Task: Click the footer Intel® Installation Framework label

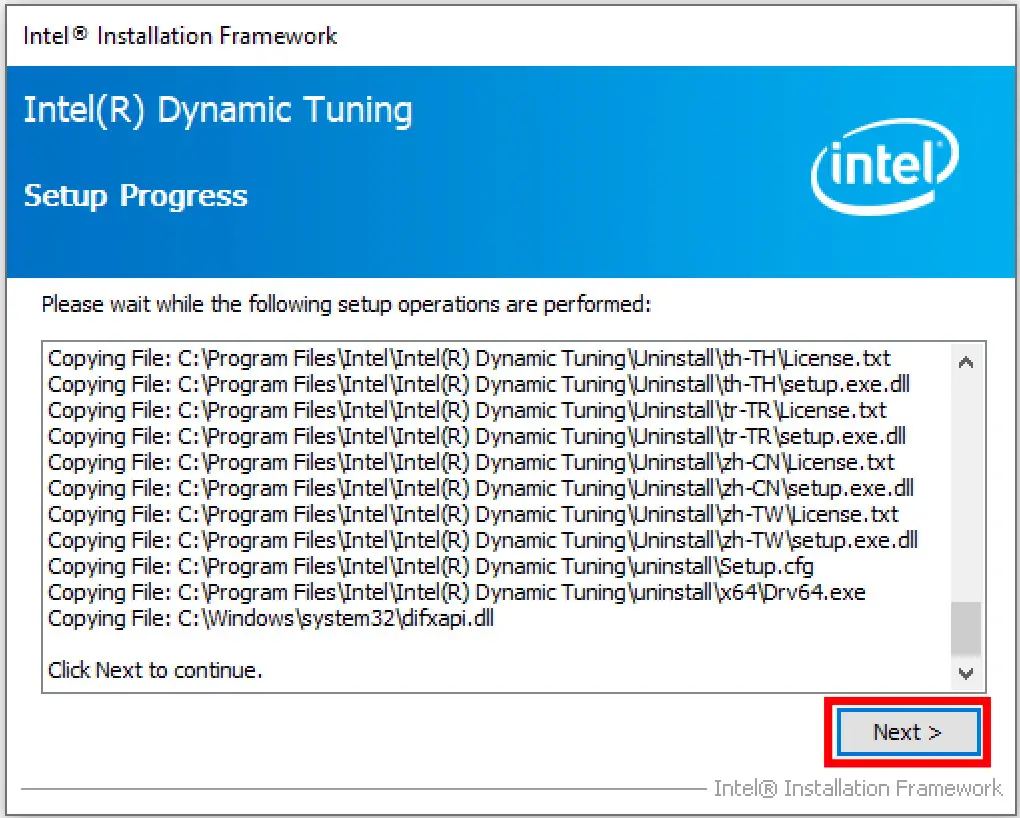Action: click(x=855, y=788)
